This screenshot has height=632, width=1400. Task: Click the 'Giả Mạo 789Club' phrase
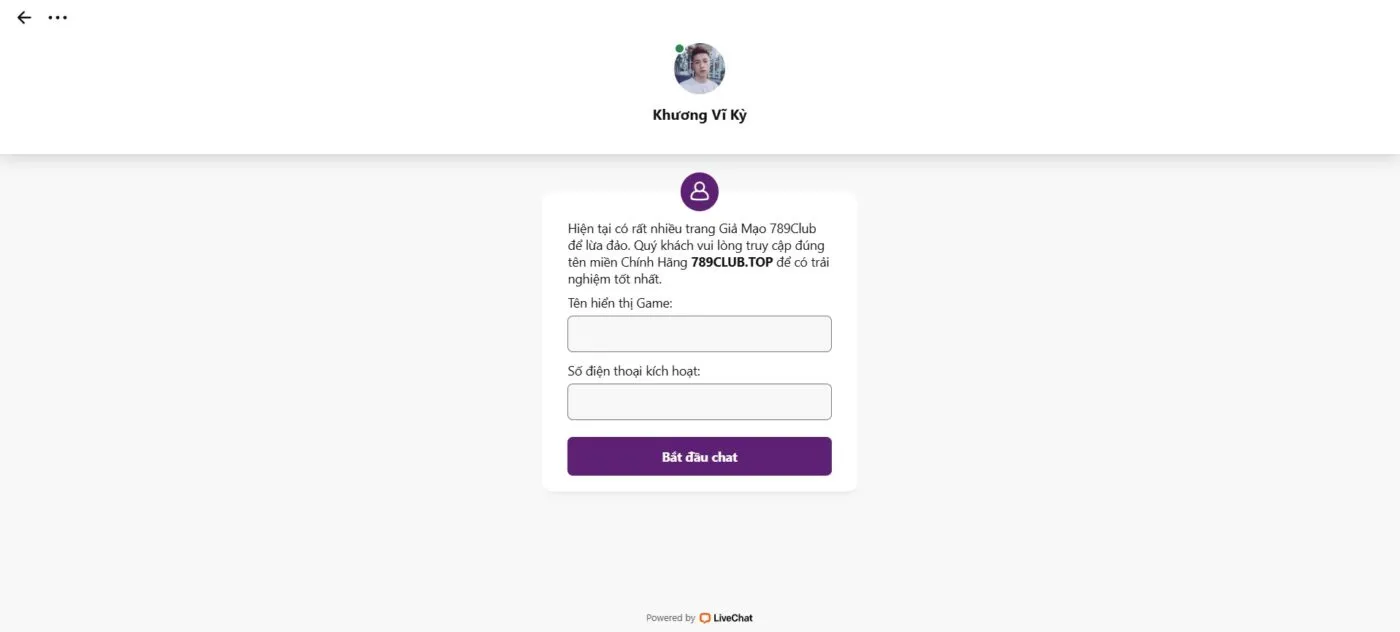click(x=768, y=229)
